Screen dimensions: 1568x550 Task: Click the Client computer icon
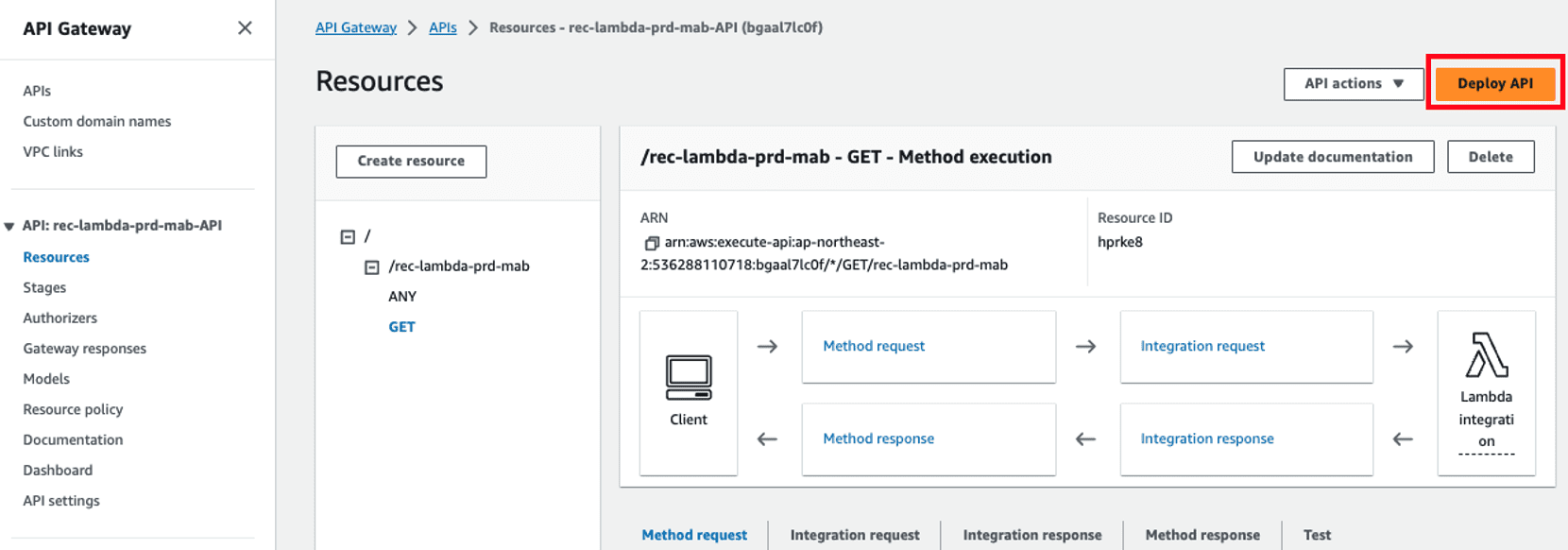(688, 378)
